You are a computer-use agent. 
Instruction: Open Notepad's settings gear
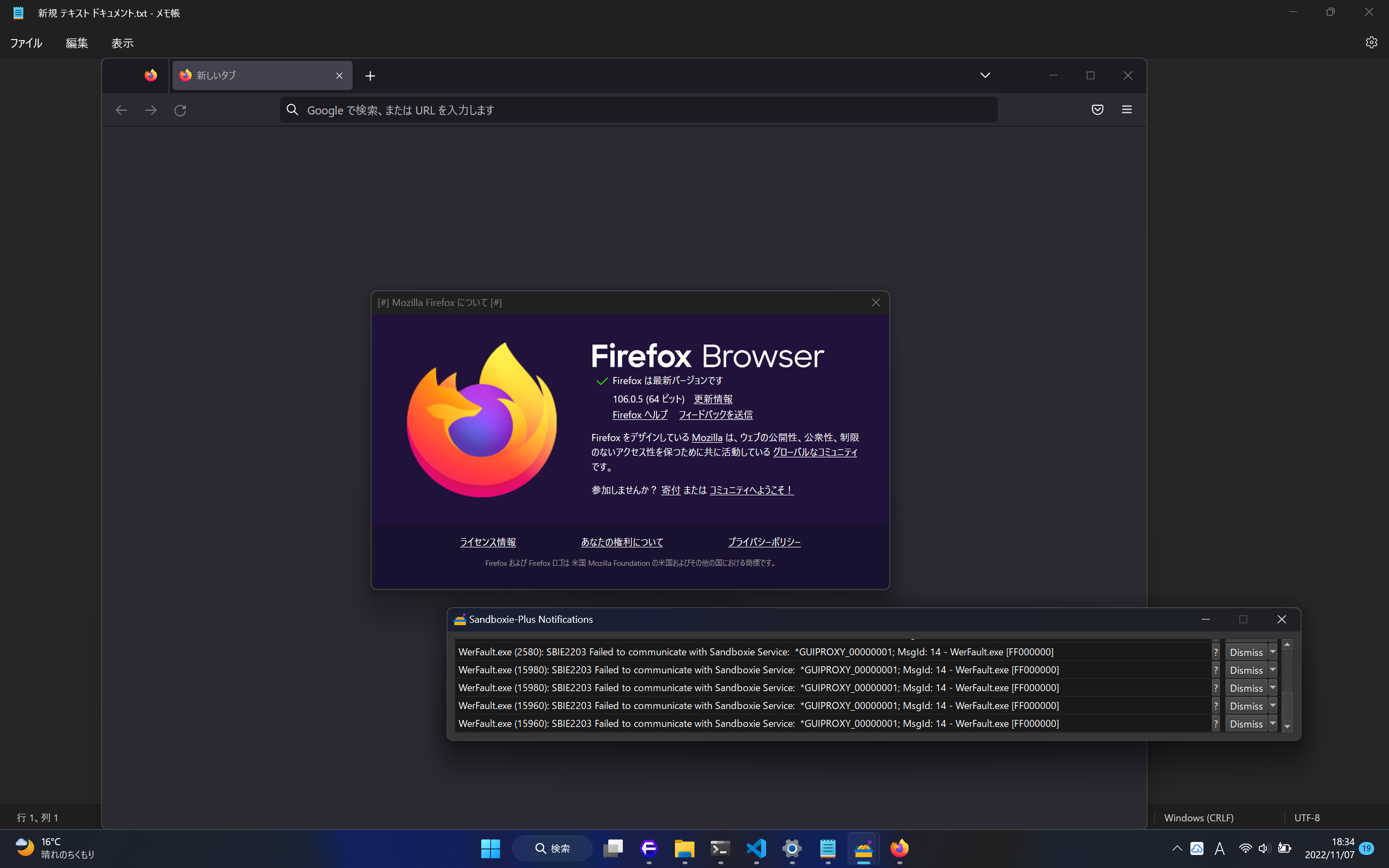(x=1372, y=42)
